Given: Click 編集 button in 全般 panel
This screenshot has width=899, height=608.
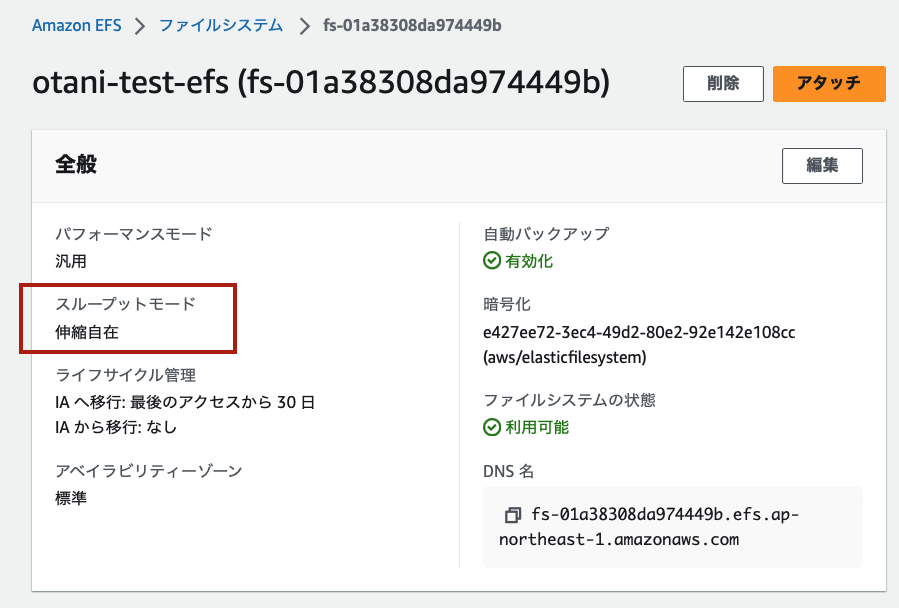Looking at the screenshot, I should [x=822, y=166].
